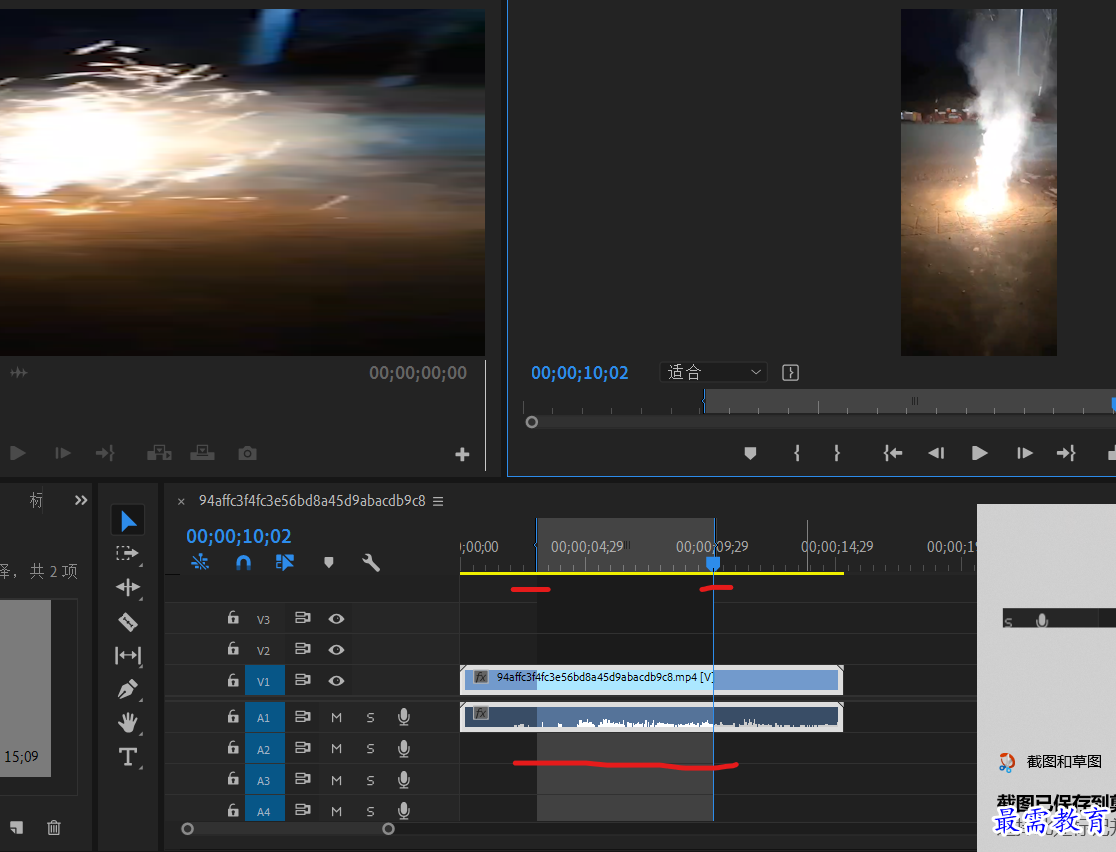
Task: Toggle lock on V2 track
Action: point(233,648)
